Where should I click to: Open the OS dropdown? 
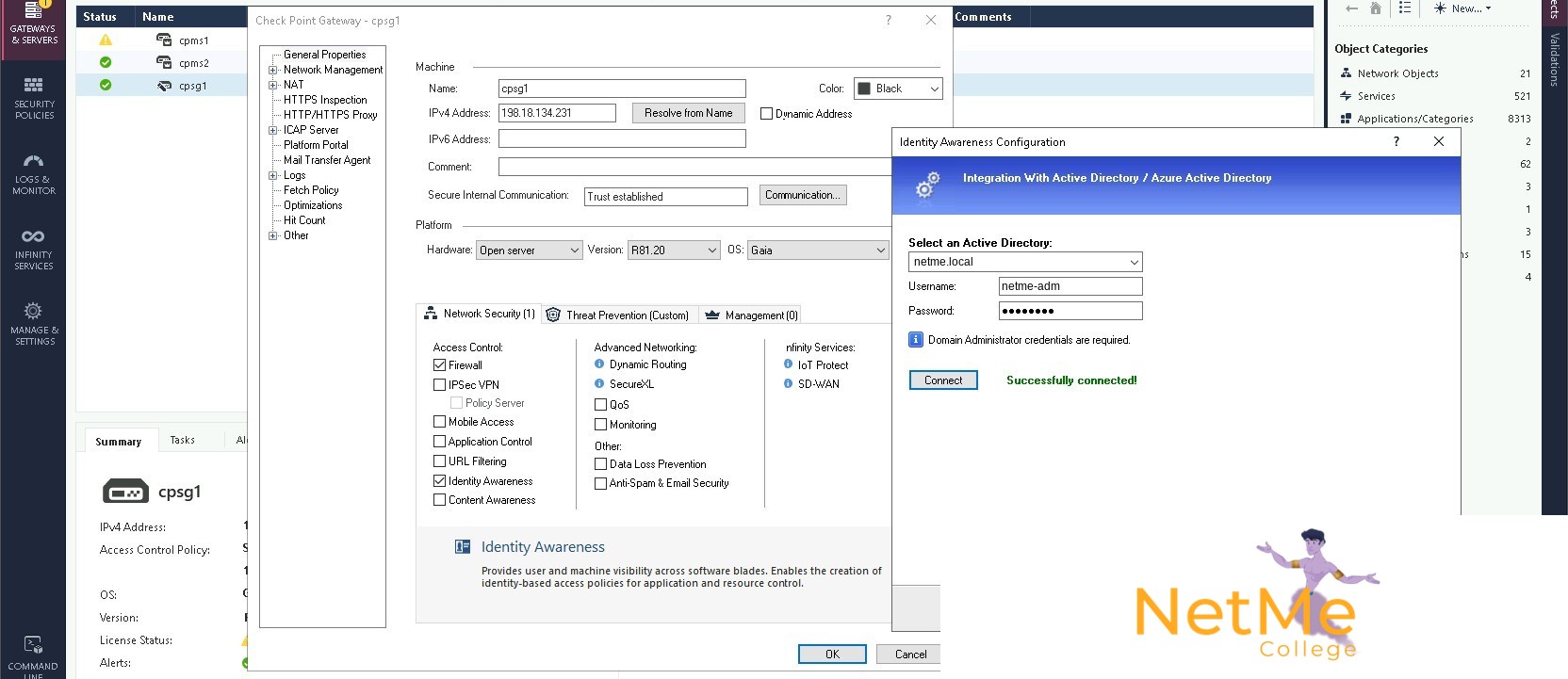click(x=818, y=251)
